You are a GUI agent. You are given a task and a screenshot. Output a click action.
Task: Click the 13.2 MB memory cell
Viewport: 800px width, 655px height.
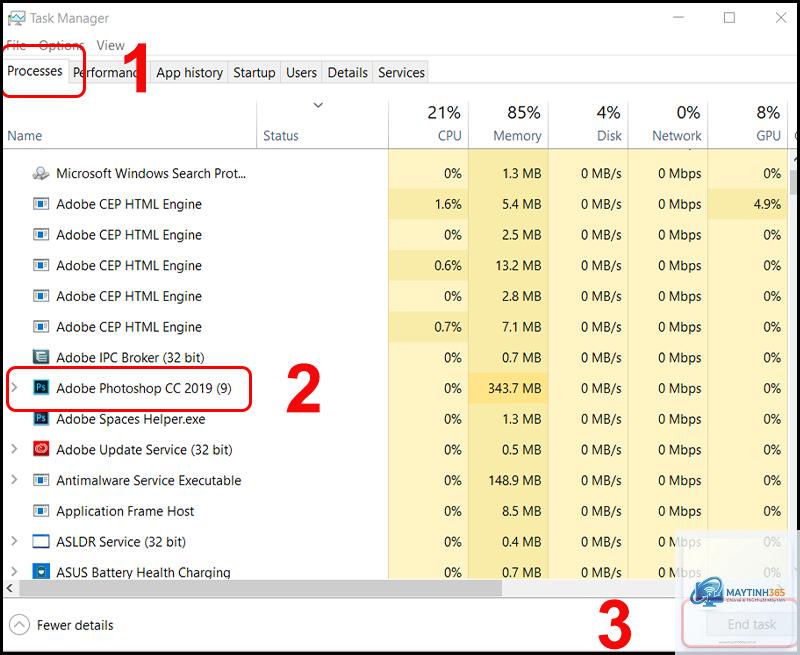pos(508,265)
